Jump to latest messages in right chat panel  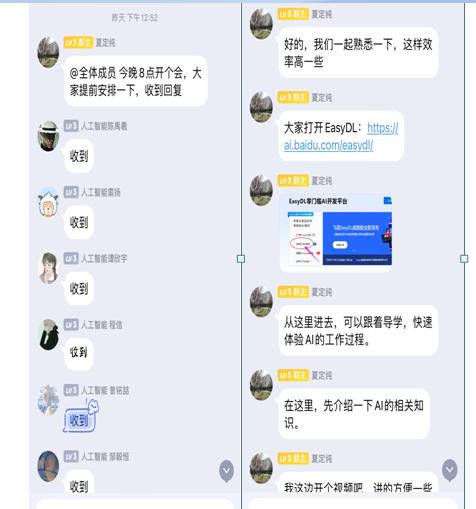449,470
